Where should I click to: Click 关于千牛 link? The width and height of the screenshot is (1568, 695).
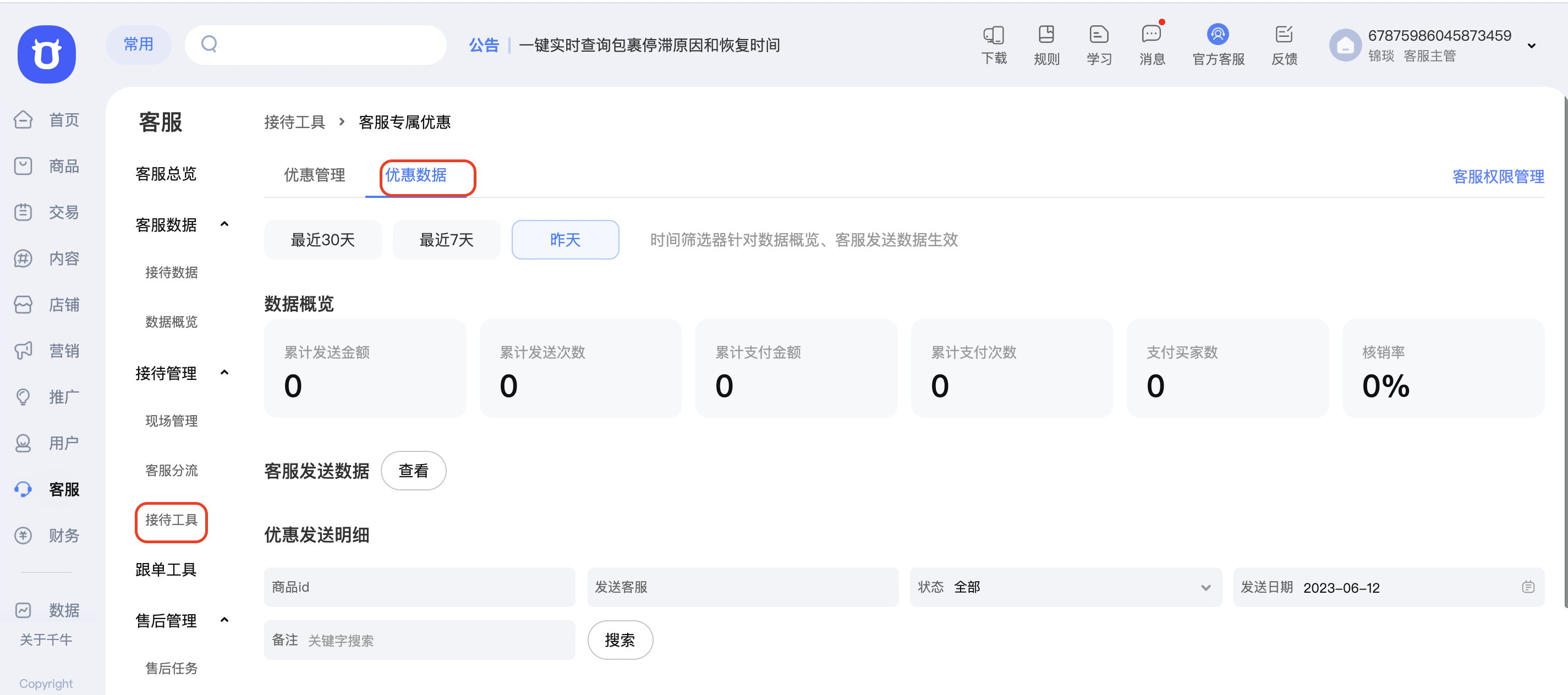coord(46,639)
